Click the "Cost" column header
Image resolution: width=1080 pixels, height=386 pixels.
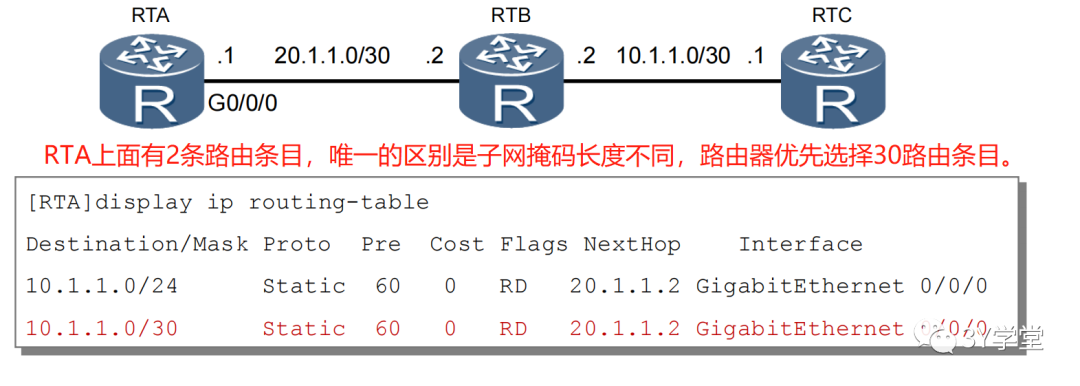point(457,244)
